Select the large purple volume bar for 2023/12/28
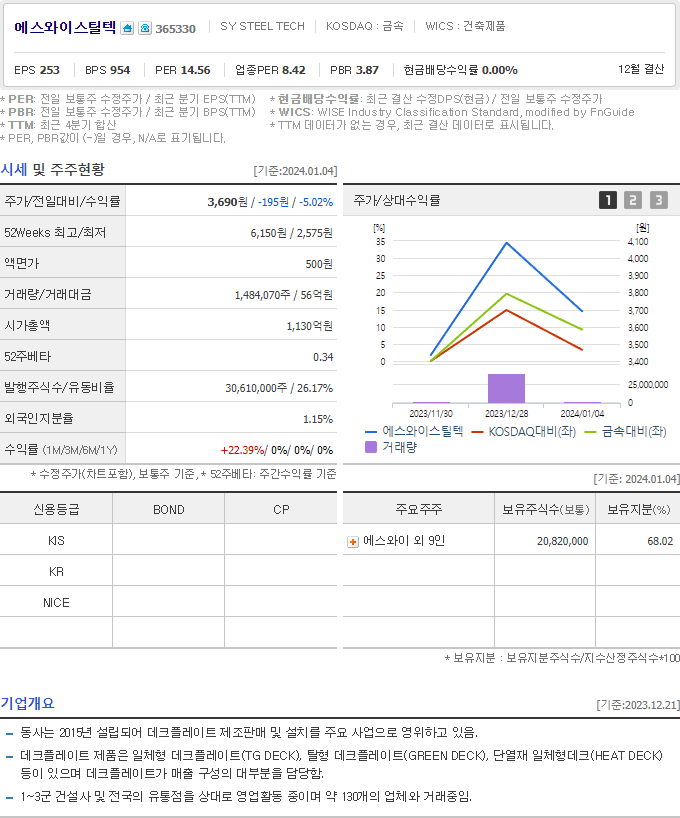 coord(506,388)
